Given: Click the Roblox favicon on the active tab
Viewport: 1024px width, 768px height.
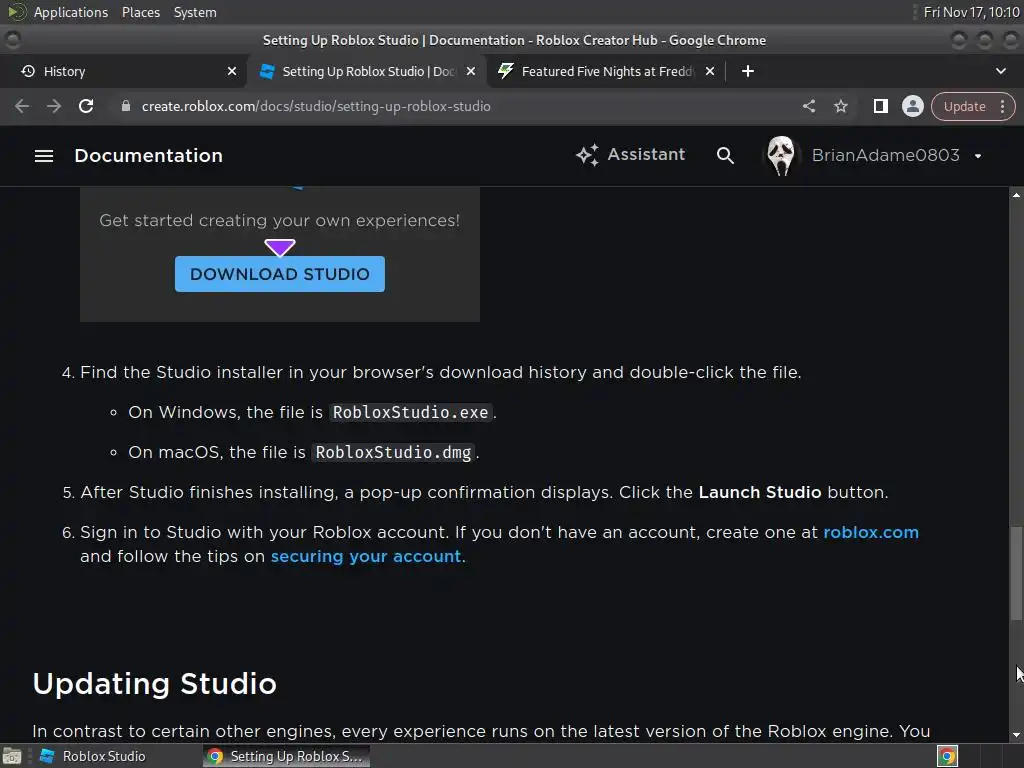Looking at the screenshot, I should 266,71.
